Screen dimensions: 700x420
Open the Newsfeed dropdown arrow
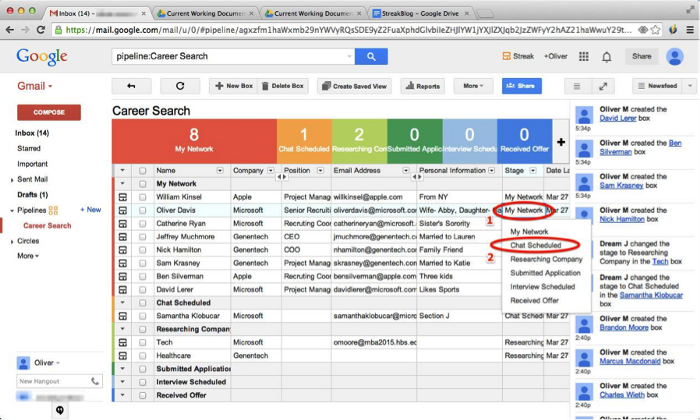(x=690, y=86)
